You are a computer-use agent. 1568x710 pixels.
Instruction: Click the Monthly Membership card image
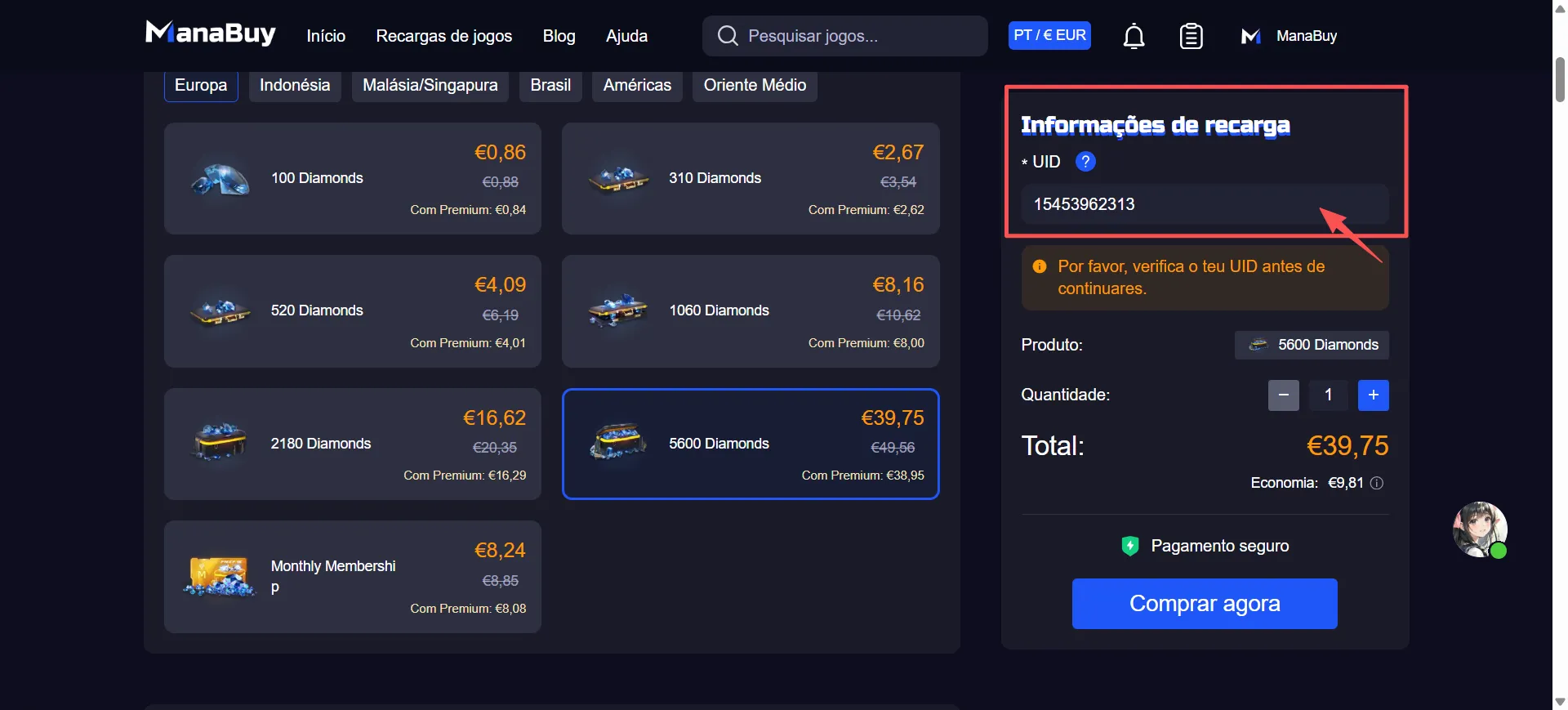(x=219, y=577)
